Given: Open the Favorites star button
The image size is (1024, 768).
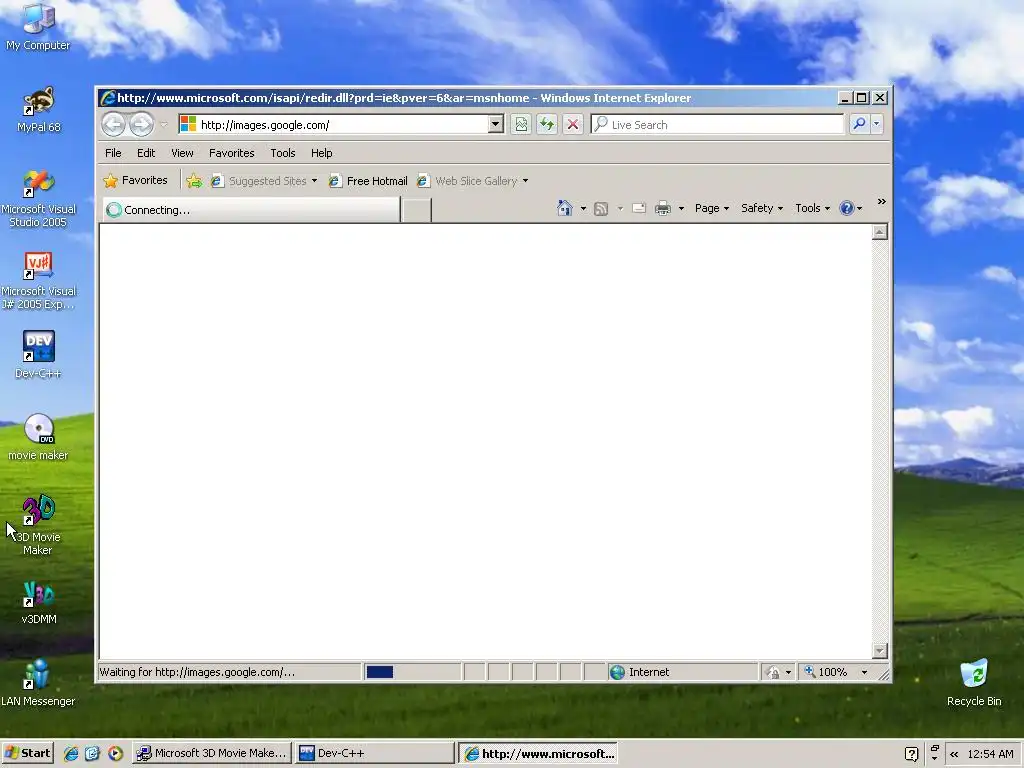Looking at the screenshot, I should click(136, 180).
